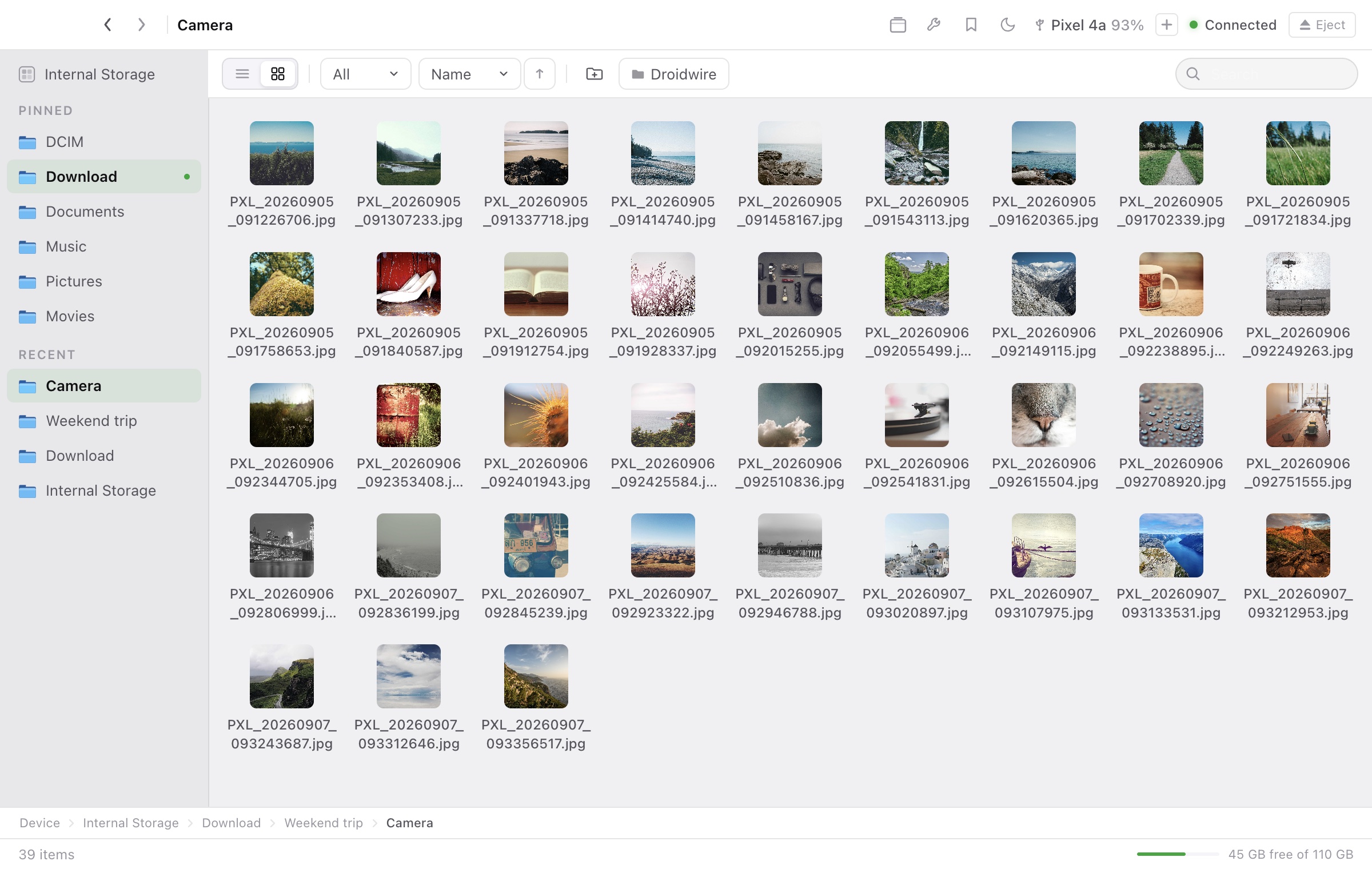This screenshot has width=1372, height=869.
Task: Open pinned Pictures folder
Action: (x=104, y=281)
